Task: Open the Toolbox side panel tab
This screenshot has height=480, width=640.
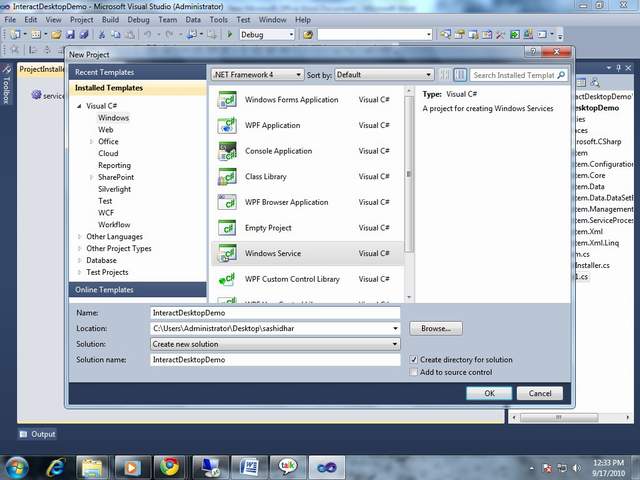Action: pos(6,85)
